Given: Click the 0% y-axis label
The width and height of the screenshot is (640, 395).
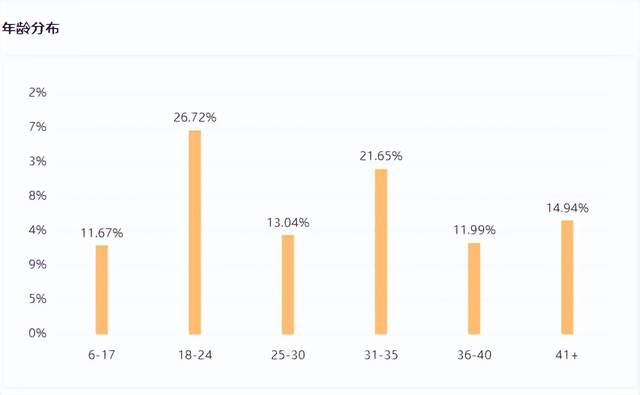Looking at the screenshot, I should coord(37,333).
